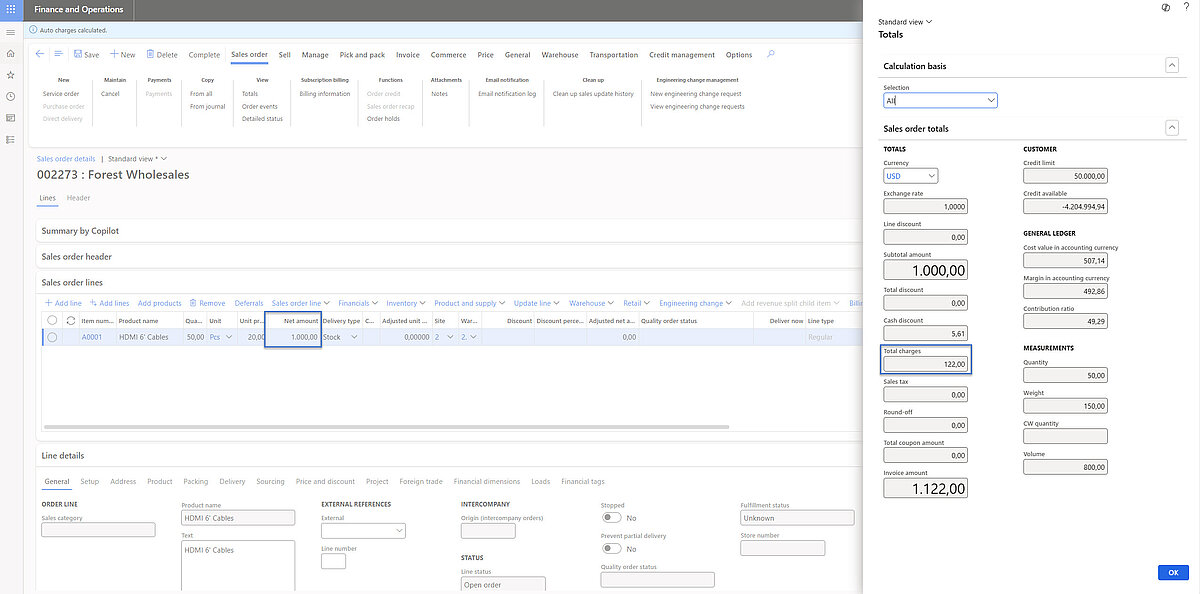Open the Selection dropdown showing All
The width and height of the screenshot is (1200, 594).
coord(940,100)
